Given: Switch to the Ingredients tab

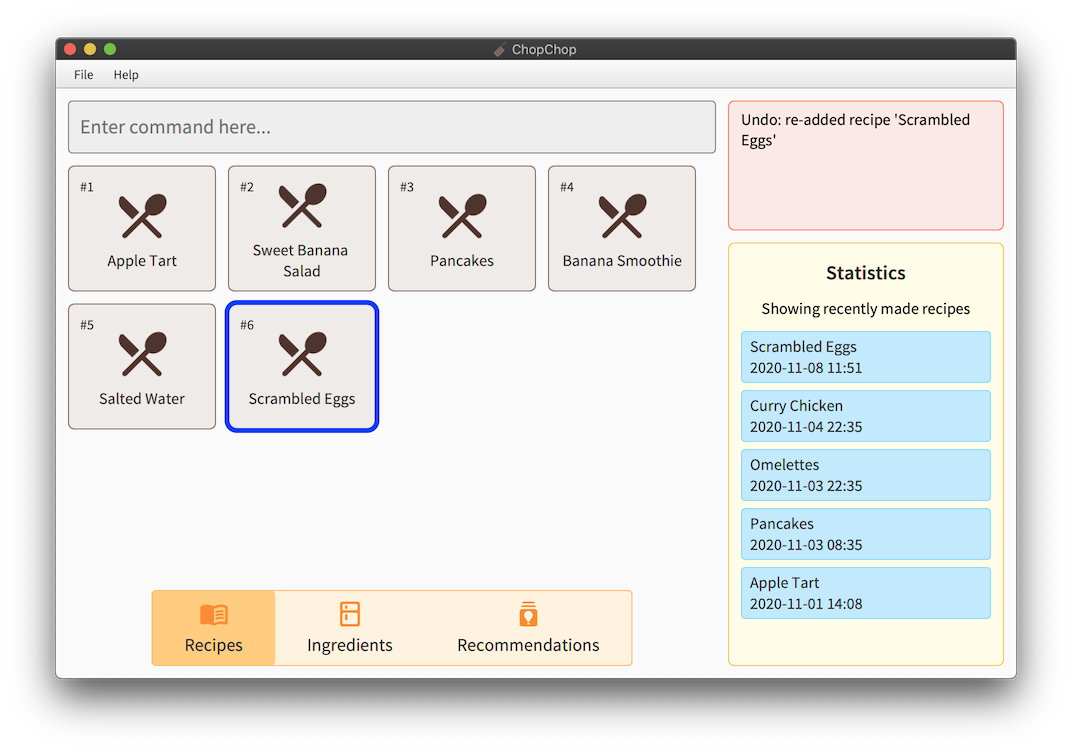Looking at the screenshot, I should (350, 628).
